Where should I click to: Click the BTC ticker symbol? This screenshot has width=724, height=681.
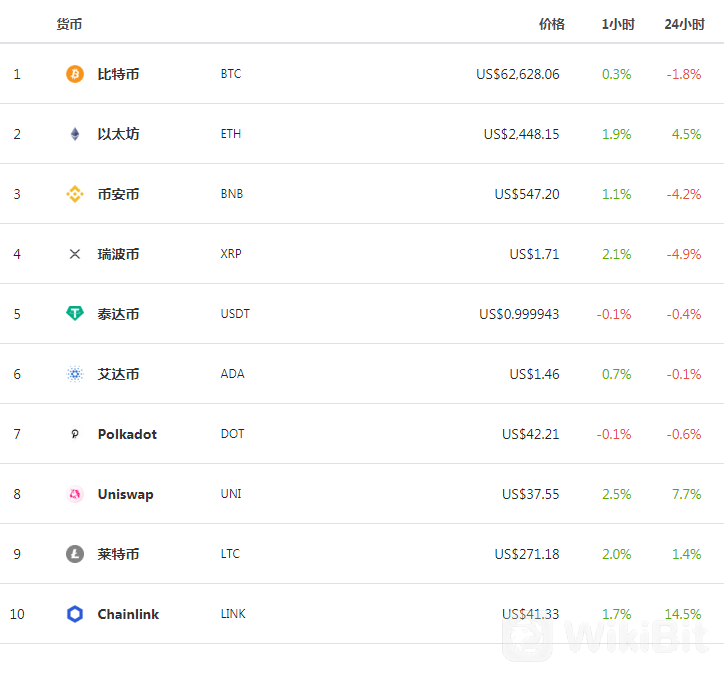[231, 74]
